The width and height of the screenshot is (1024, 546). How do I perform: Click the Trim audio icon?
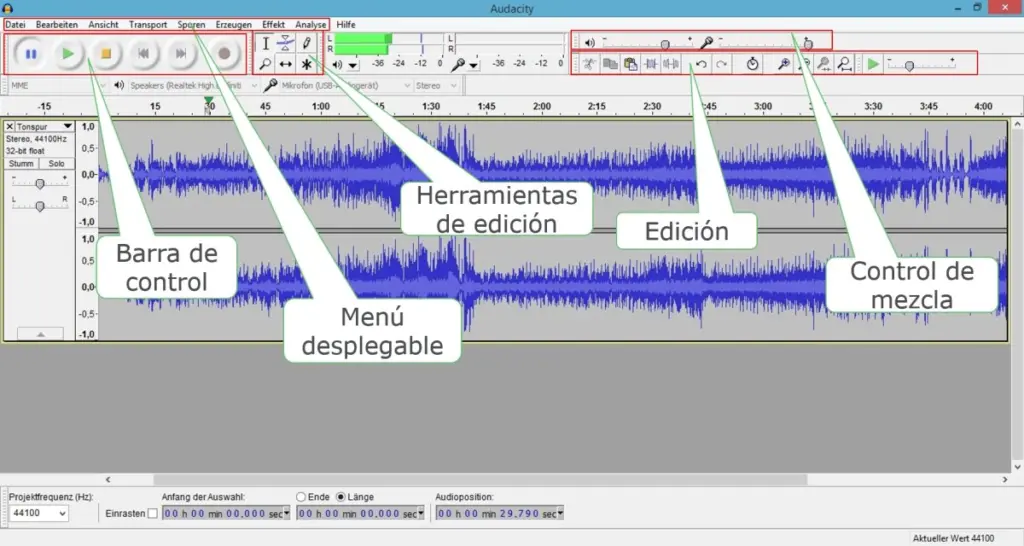(x=650, y=64)
